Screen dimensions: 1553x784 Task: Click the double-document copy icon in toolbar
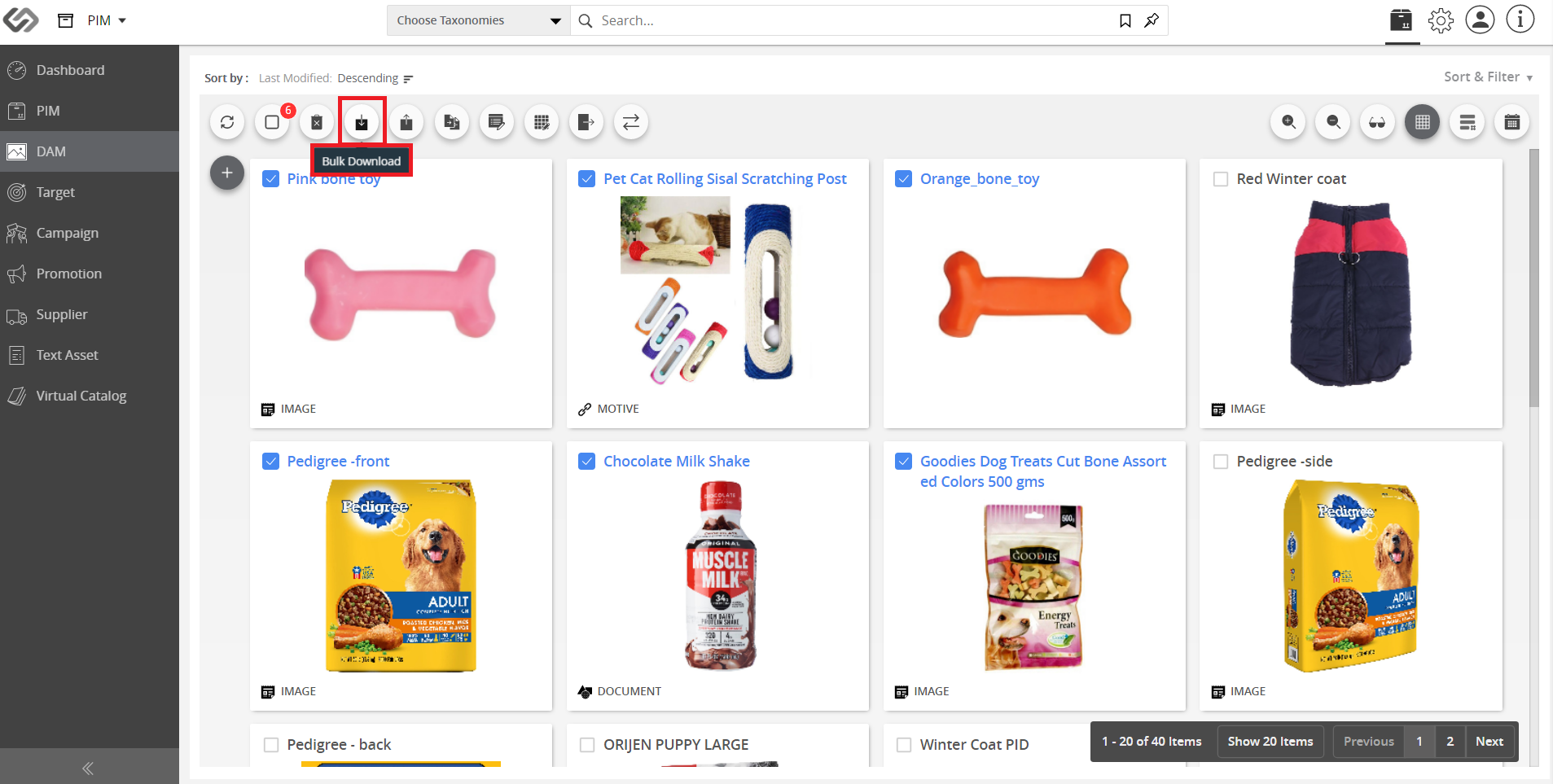pos(452,122)
